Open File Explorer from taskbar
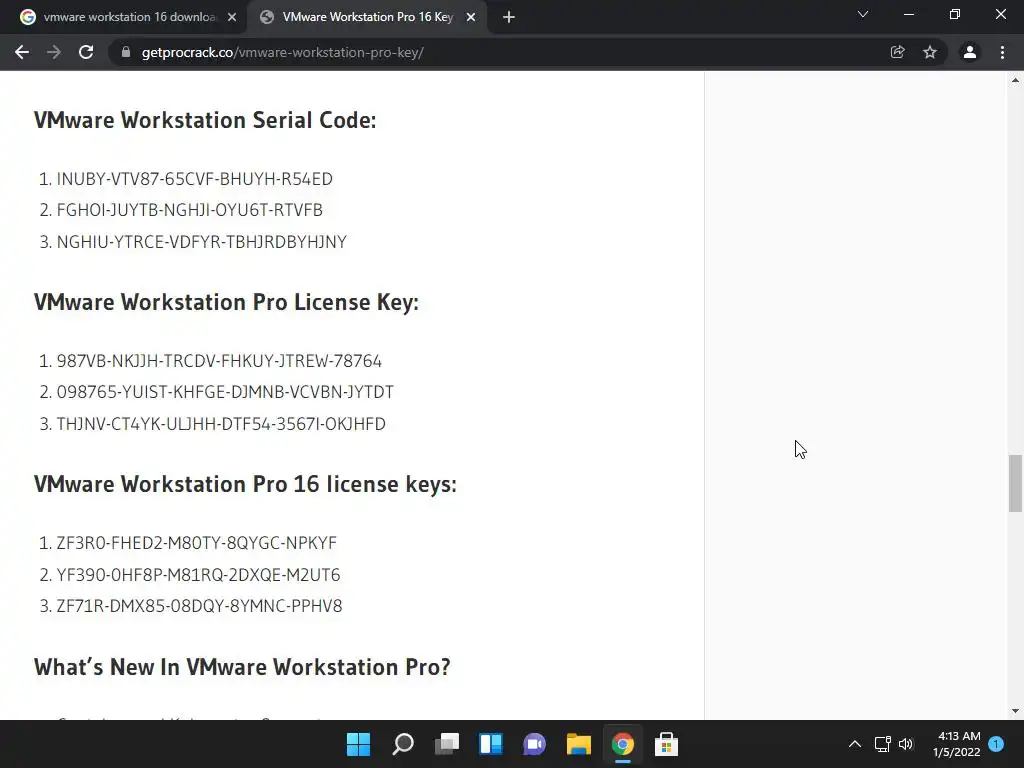The height and width of the screenshot is (768, 1024). pyautogui.click(x=579, y=744)
